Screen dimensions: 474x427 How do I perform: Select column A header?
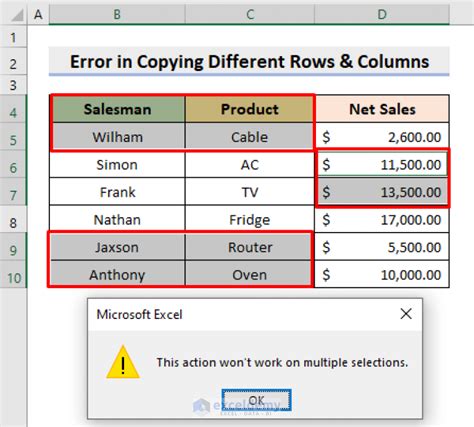click(x=38, y=15)
